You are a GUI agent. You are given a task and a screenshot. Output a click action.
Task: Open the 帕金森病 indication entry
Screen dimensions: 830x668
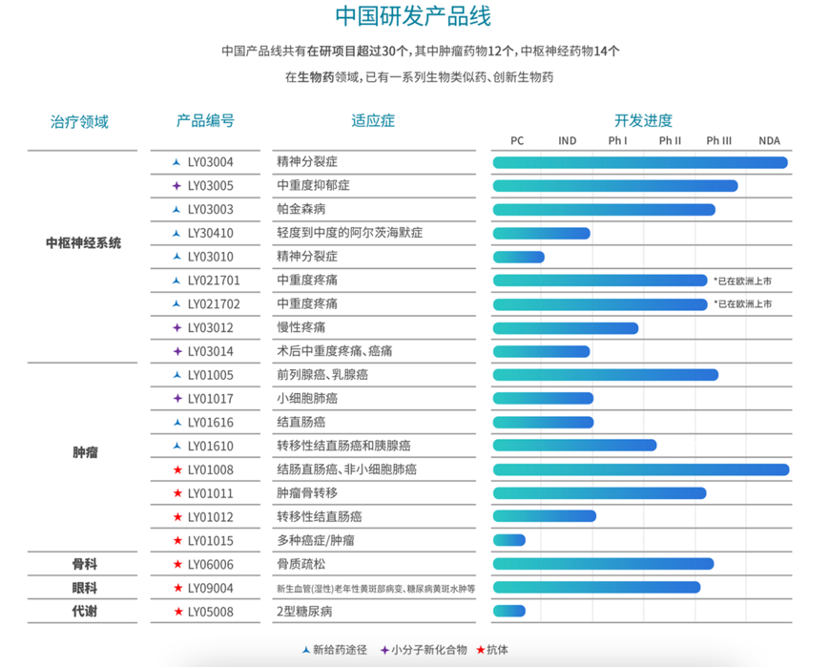coord(301,210)
